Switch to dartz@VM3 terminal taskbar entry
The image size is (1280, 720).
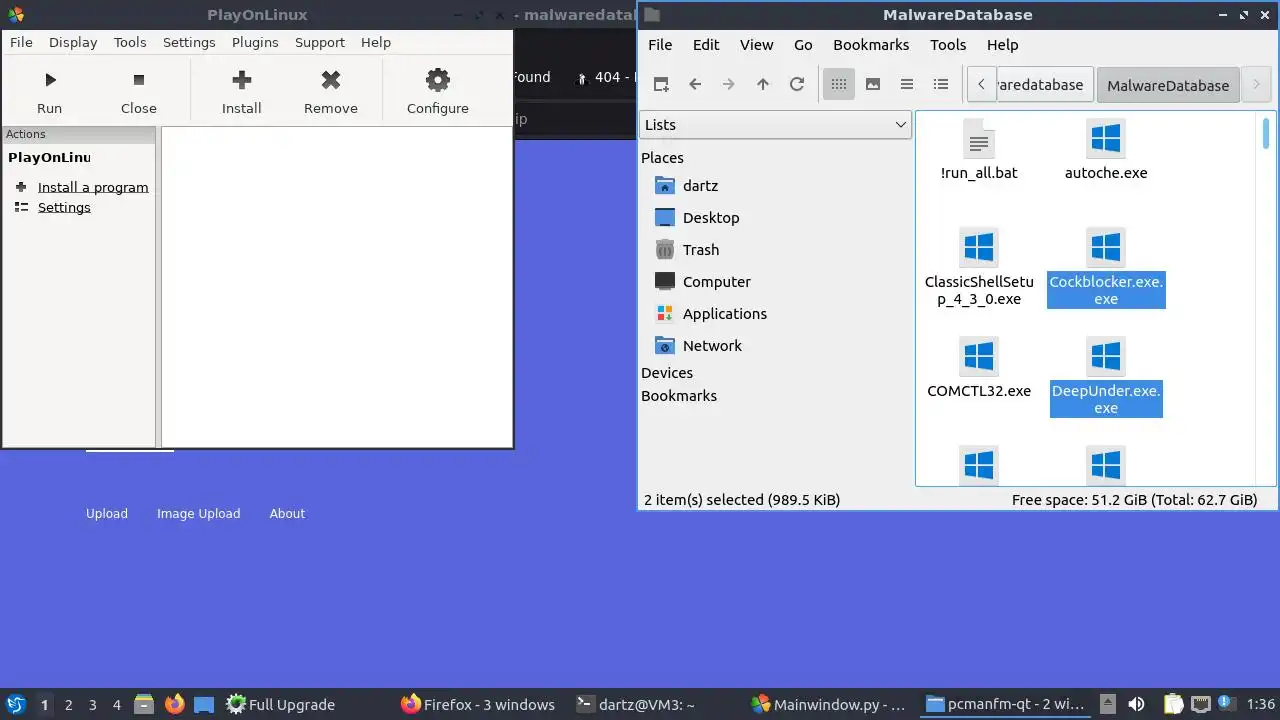(x=636, y=704)
